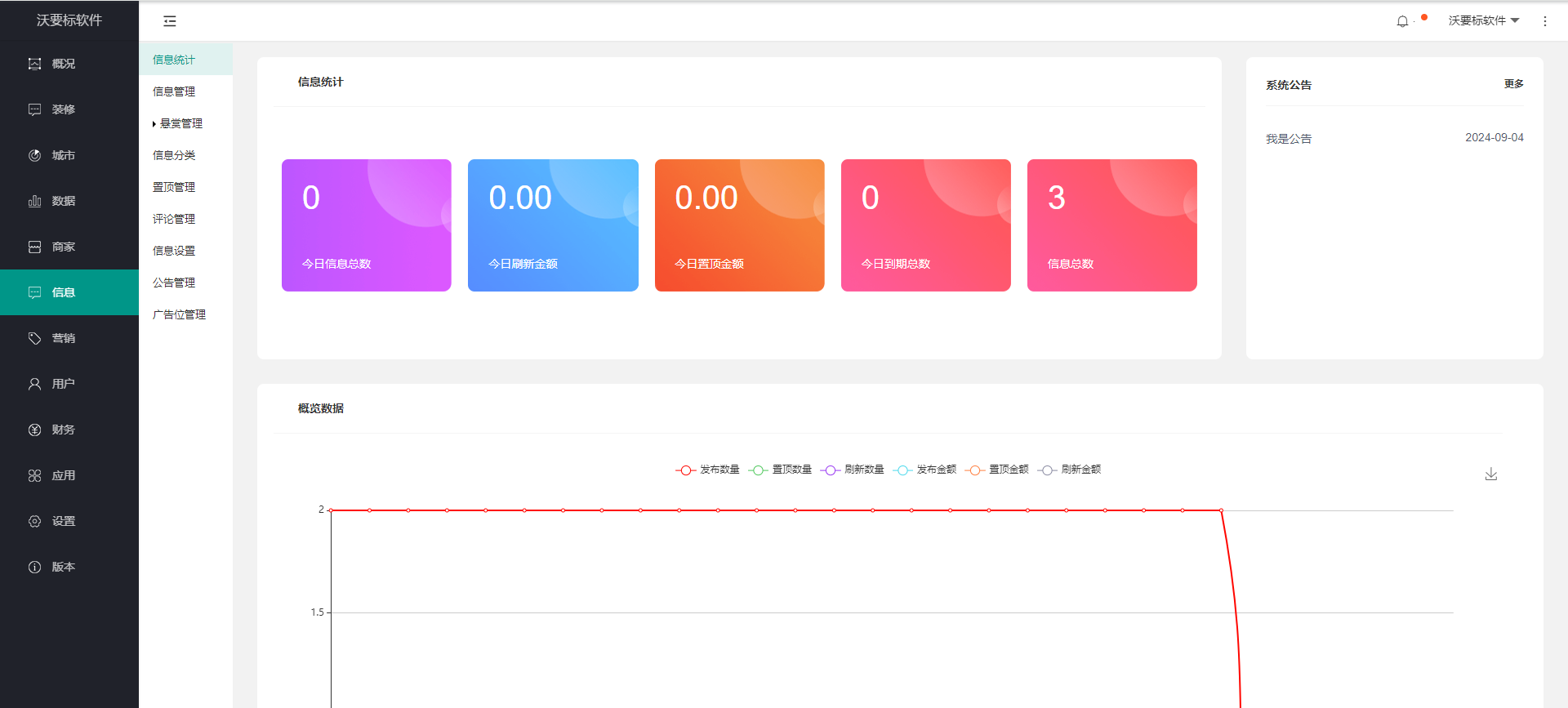Open the notification bell
The width and height of the screenshot is (1568, 708).
[x=1402, y=21]
